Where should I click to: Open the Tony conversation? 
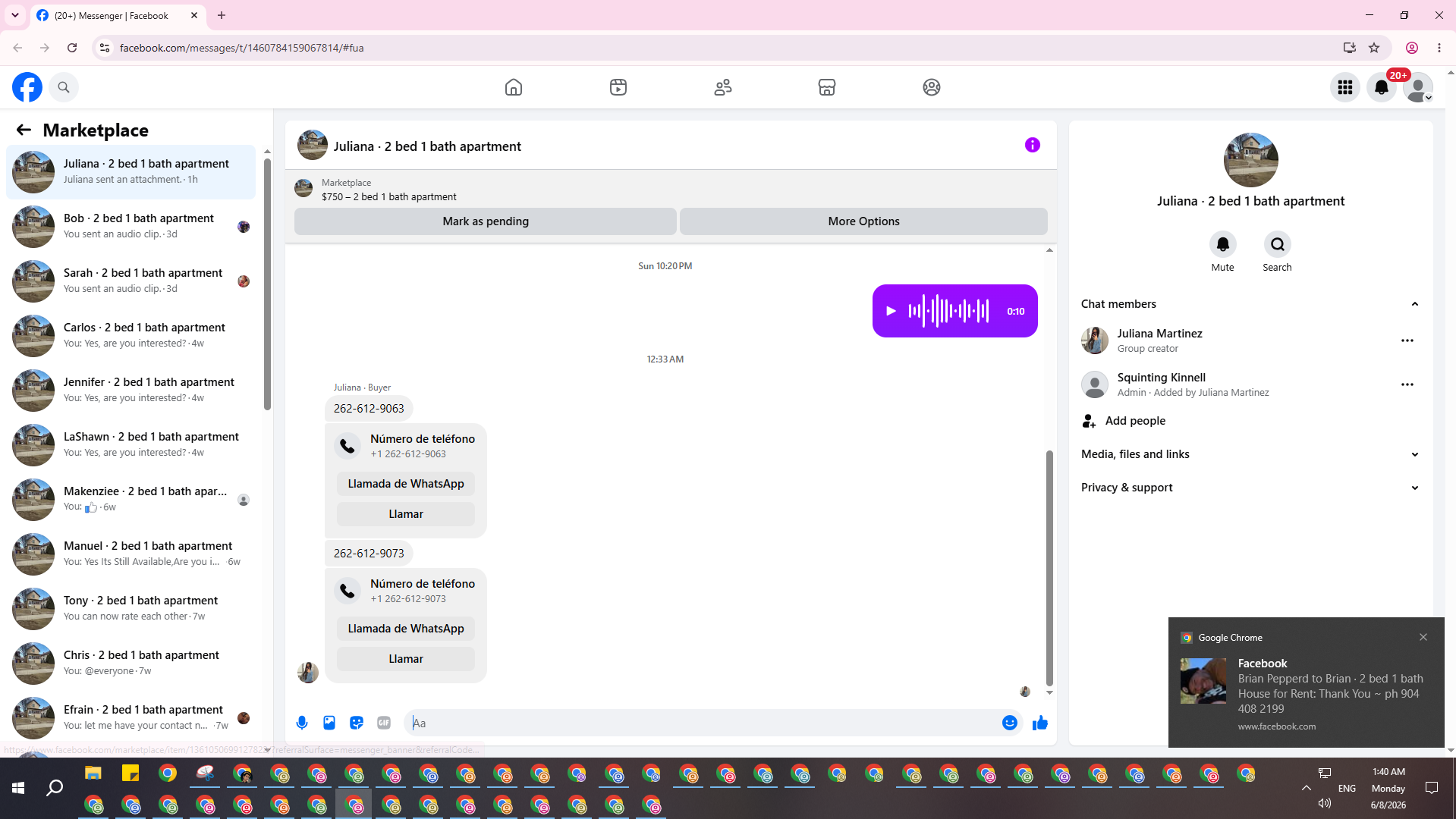click(131, 609)
